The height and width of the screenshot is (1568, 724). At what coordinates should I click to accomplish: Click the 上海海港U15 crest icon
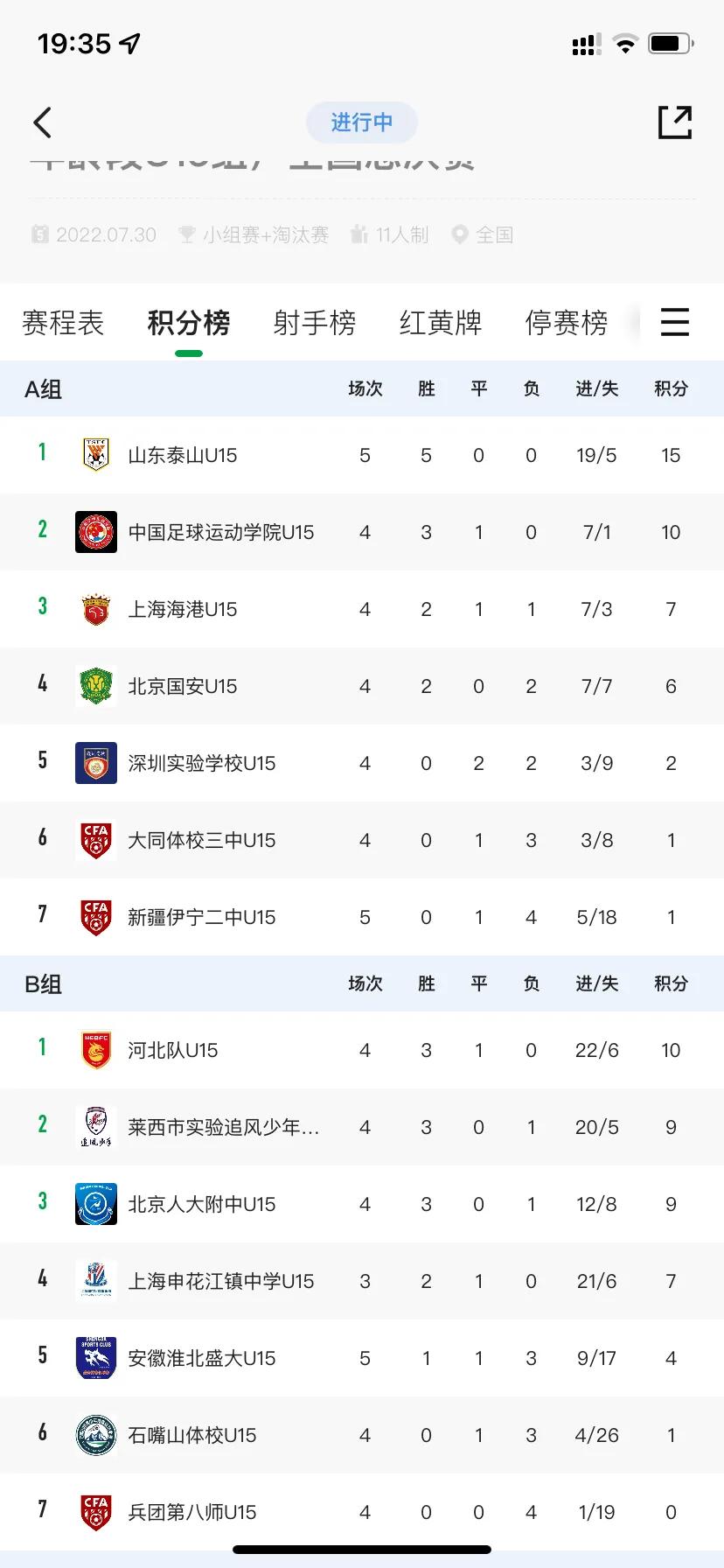(96, 608)
